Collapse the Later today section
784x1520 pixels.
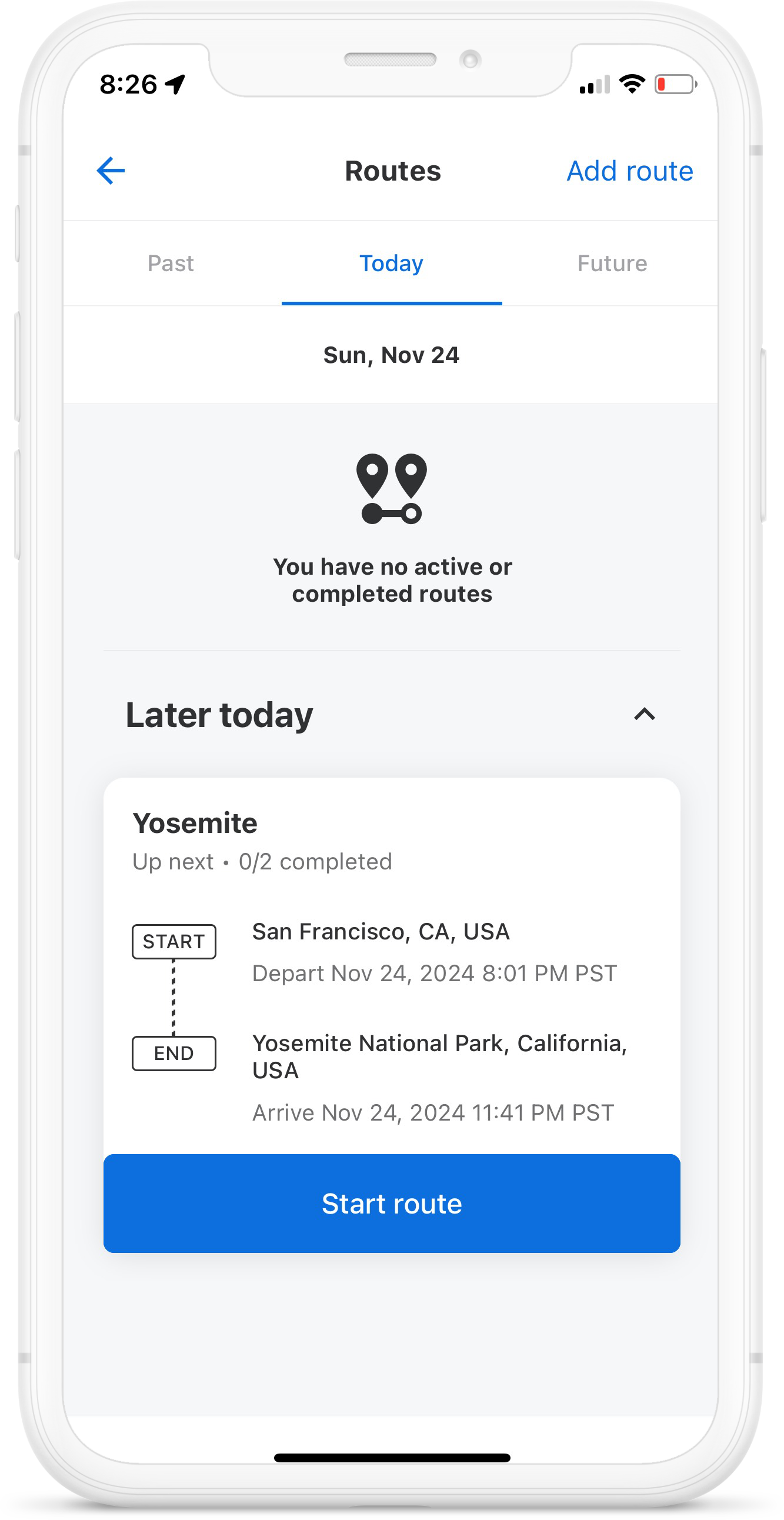click(644, 715)
